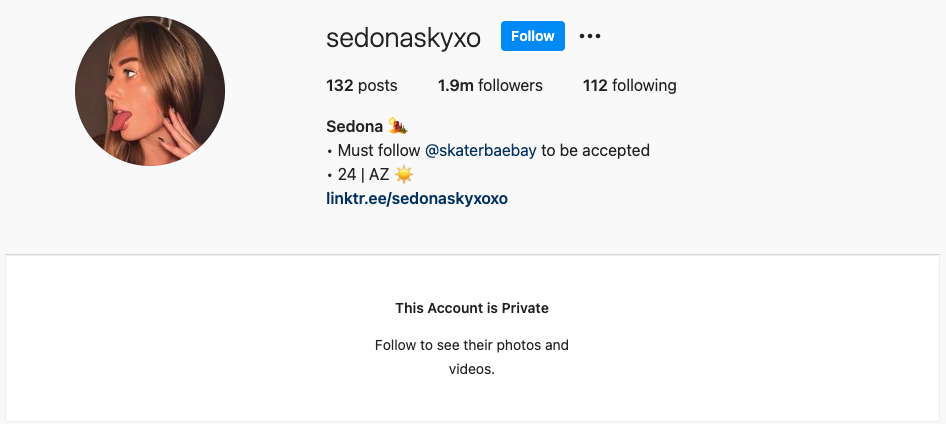Click the desert emoji beside Sedona
This screenshot has height=424, width=946.
[x=398, y=126]
